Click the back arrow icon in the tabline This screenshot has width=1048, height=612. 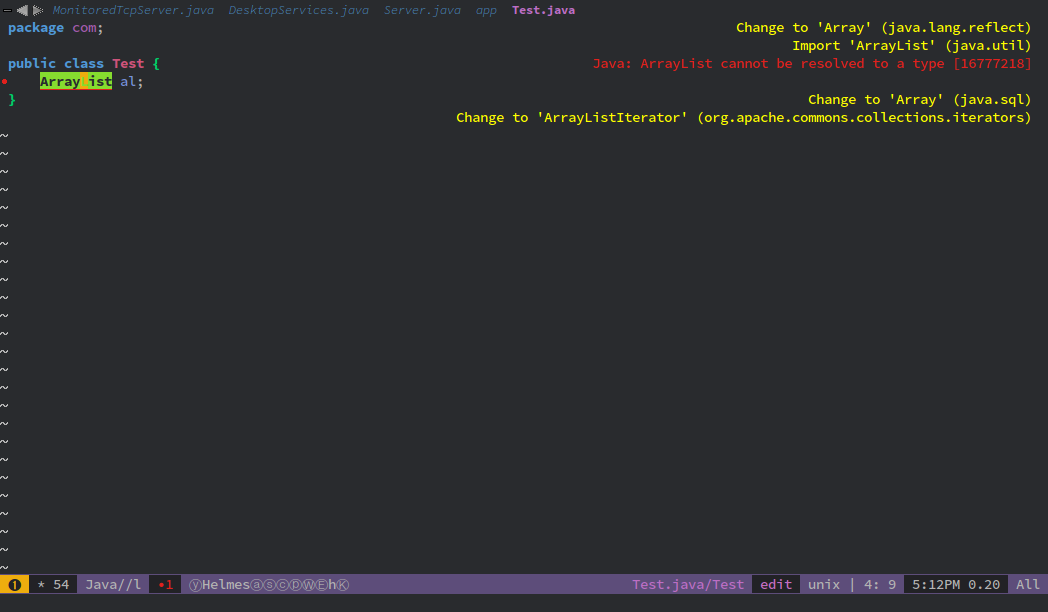click(x=23, y=10)
